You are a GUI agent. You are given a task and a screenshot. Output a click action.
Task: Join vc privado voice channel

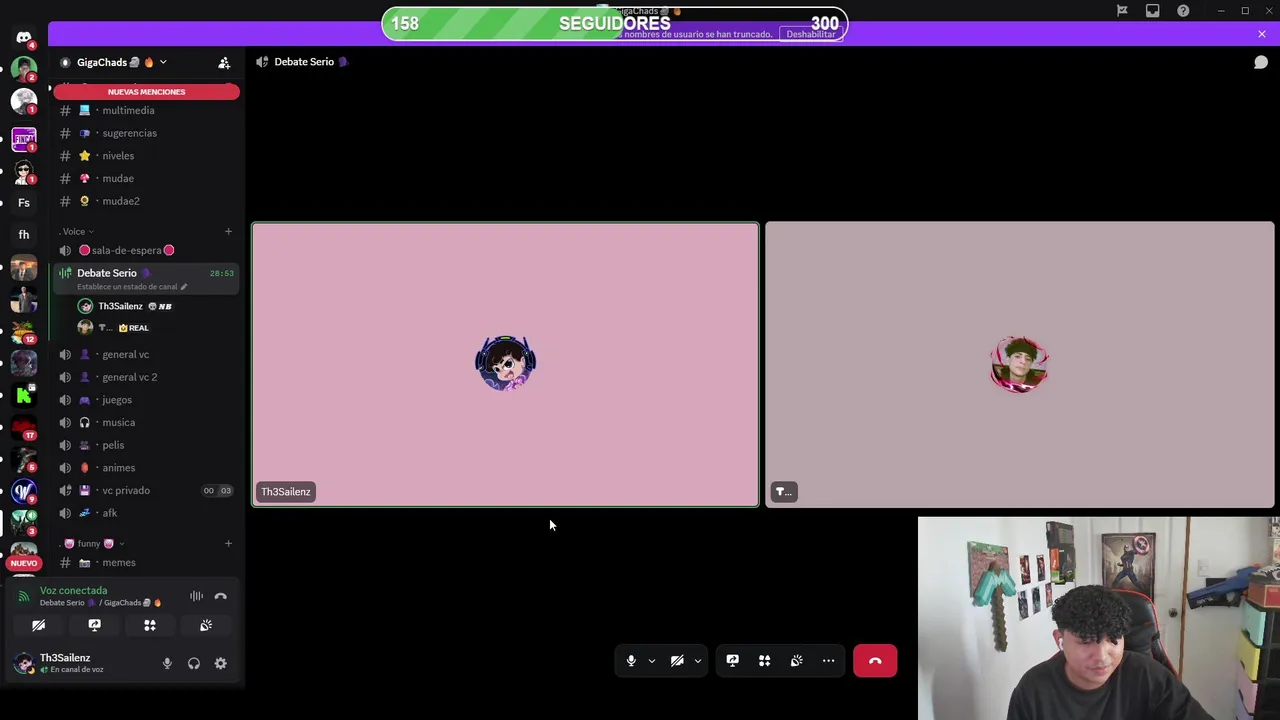pyautogui.click(x=146, y=491)
